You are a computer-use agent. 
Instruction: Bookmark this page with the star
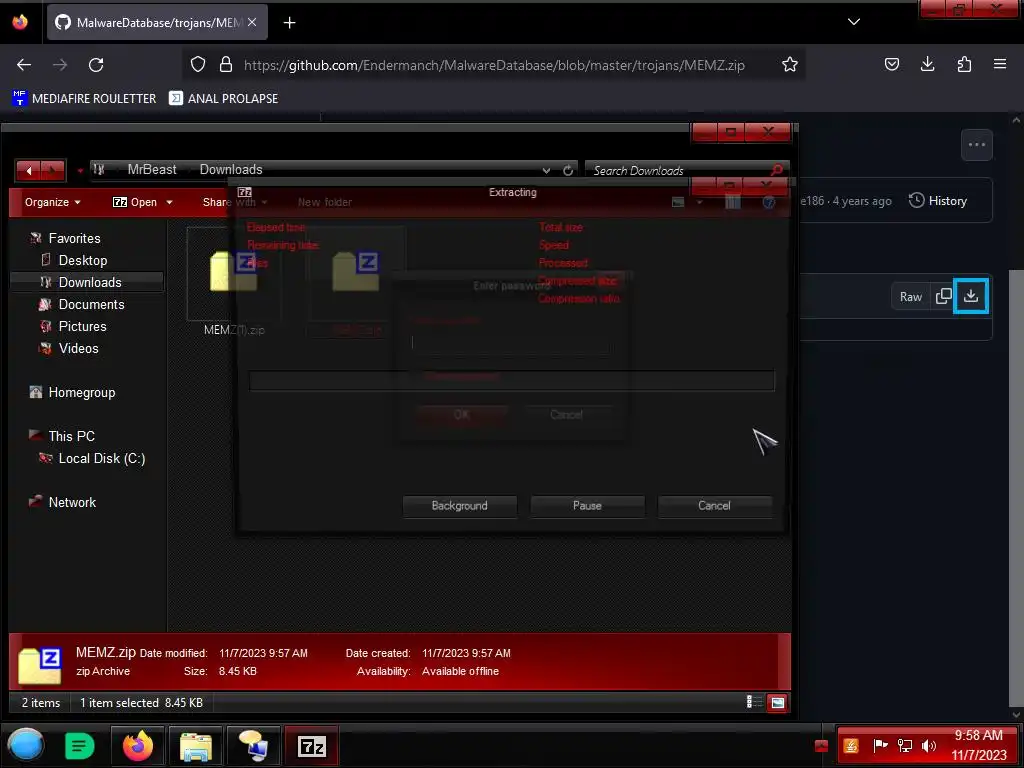click(790, 65)
